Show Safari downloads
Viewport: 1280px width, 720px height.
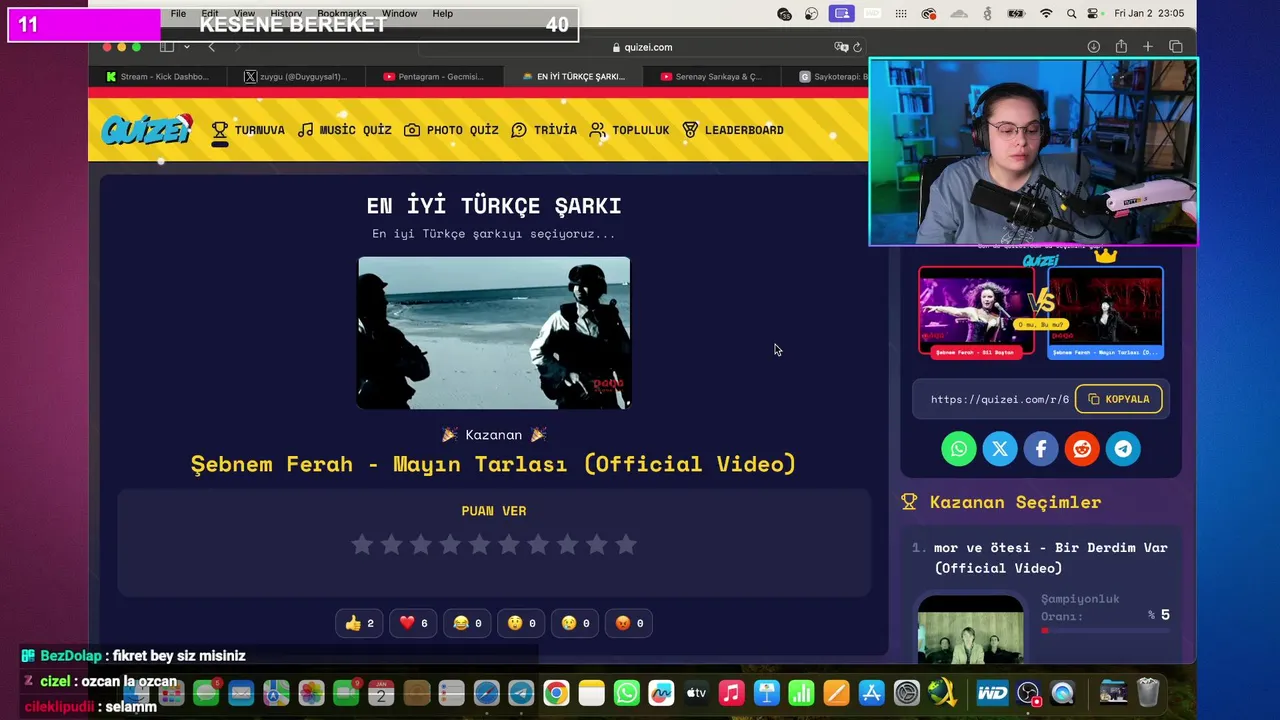pyautogui.click(x=1094, y=47)
